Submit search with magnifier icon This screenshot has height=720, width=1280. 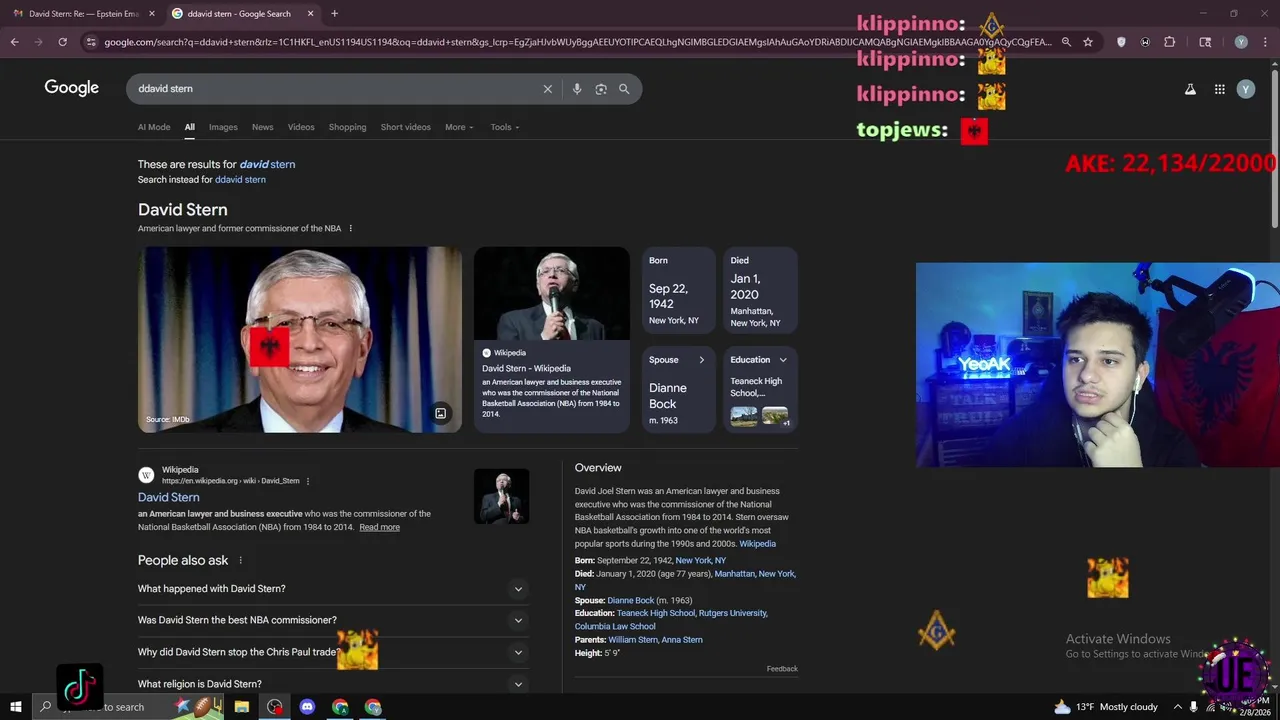tap(624, 89)
